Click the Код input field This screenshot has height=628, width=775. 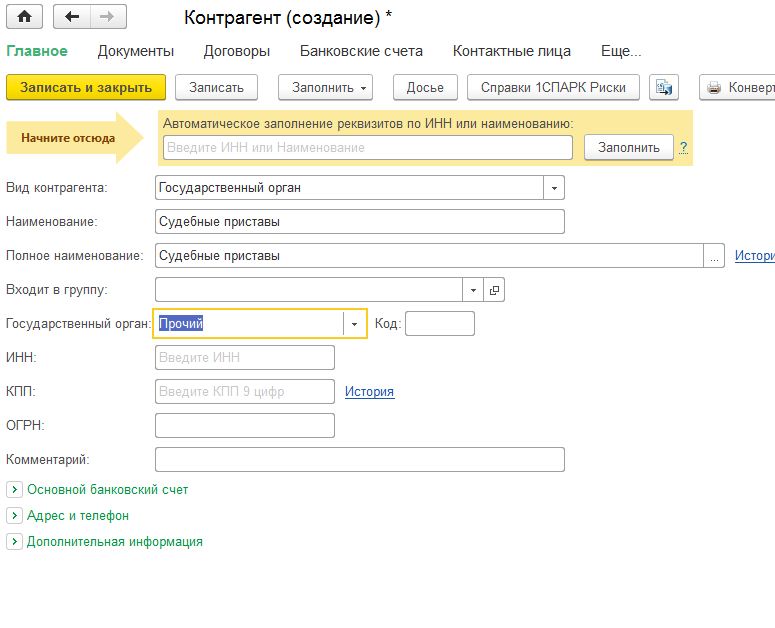coord(440,324)
